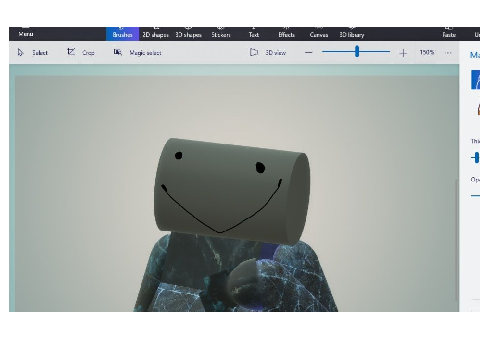Open the Menu button
Image resolution: width=480 pixels, height=360 pixels.
pos(26,33)
